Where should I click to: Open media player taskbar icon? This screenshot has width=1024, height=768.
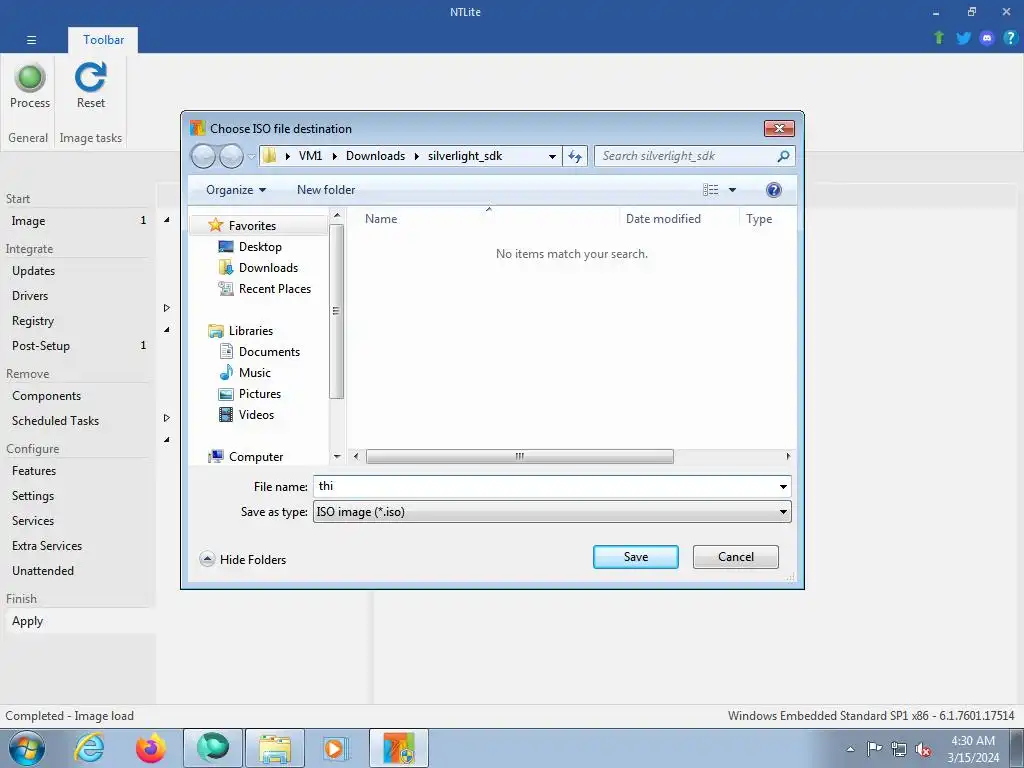pos(337,748)
